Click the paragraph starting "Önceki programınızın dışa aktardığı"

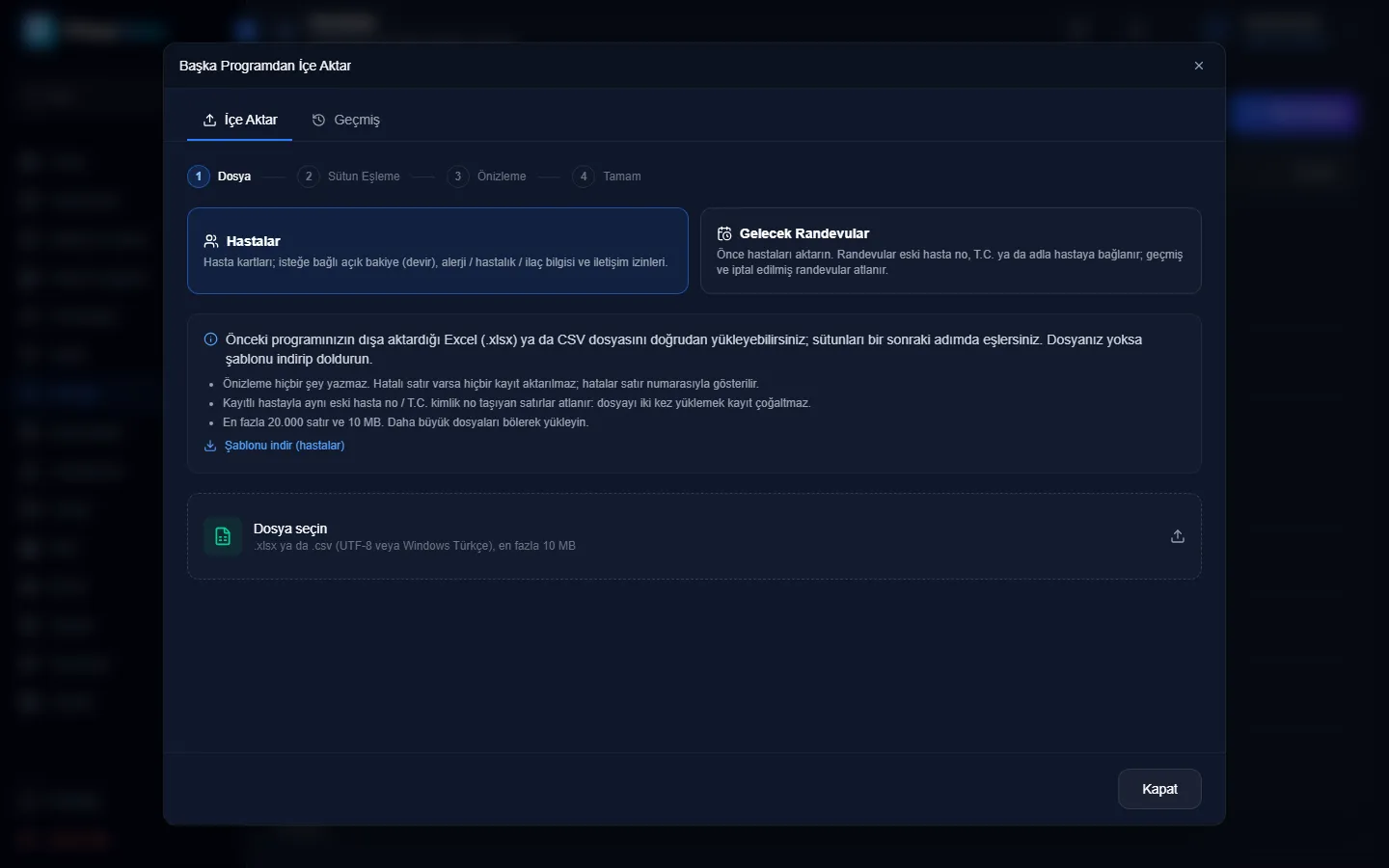pyautogui.click(x=684, y=349)
